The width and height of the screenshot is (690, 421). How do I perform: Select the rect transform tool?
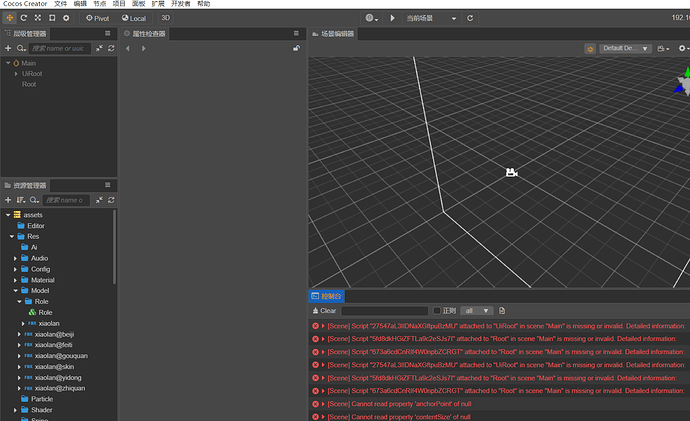click(x=52, y=18)
